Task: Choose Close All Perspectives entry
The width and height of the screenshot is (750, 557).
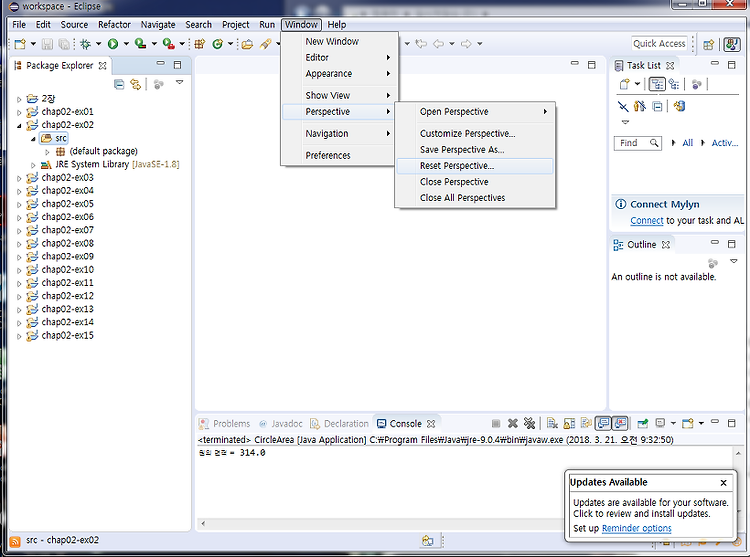Action: click(474, 198)
